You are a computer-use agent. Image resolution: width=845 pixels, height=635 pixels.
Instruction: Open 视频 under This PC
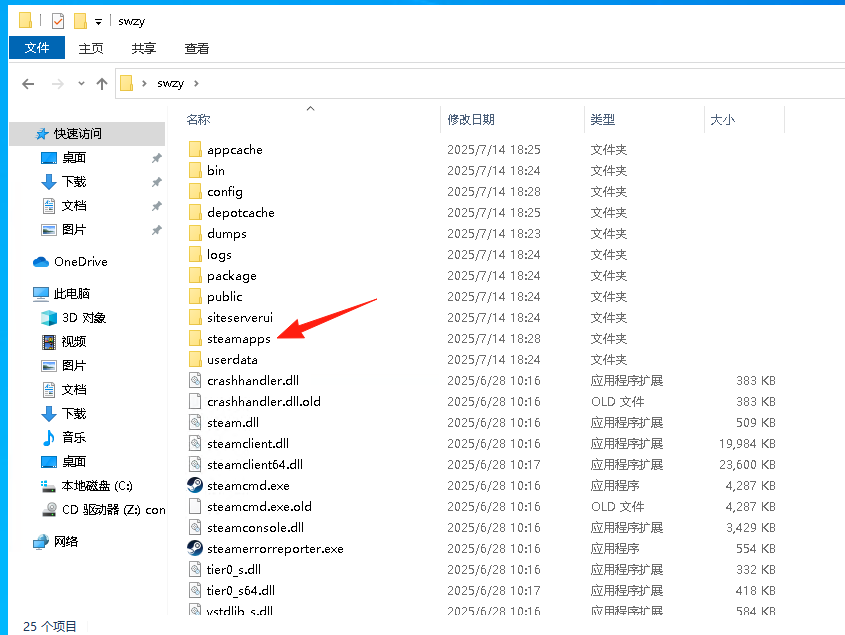pyautogui.click(x=74, y=342)
